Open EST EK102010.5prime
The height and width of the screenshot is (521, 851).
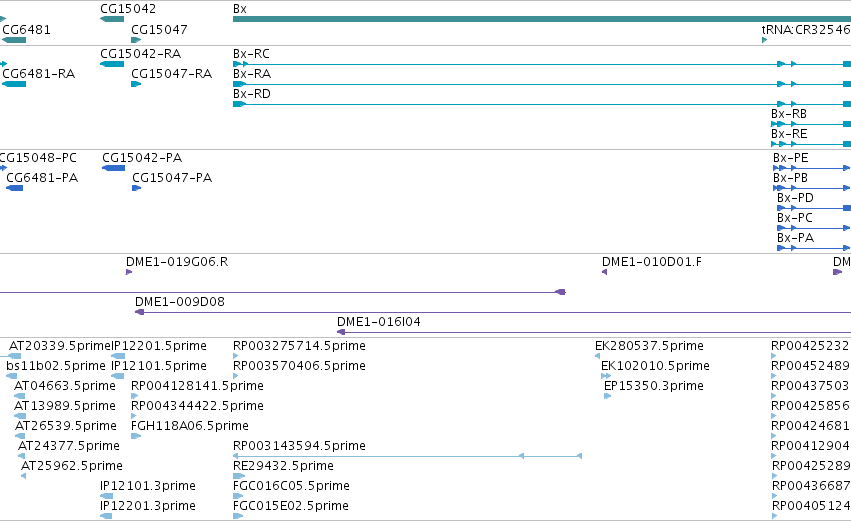(x=655, y=366)
